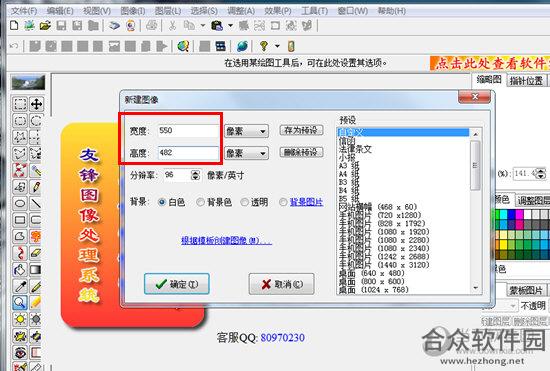Screen dimensions: 550x371
Task: Open the 编辑(E) menu
Action: pos(60,11)
